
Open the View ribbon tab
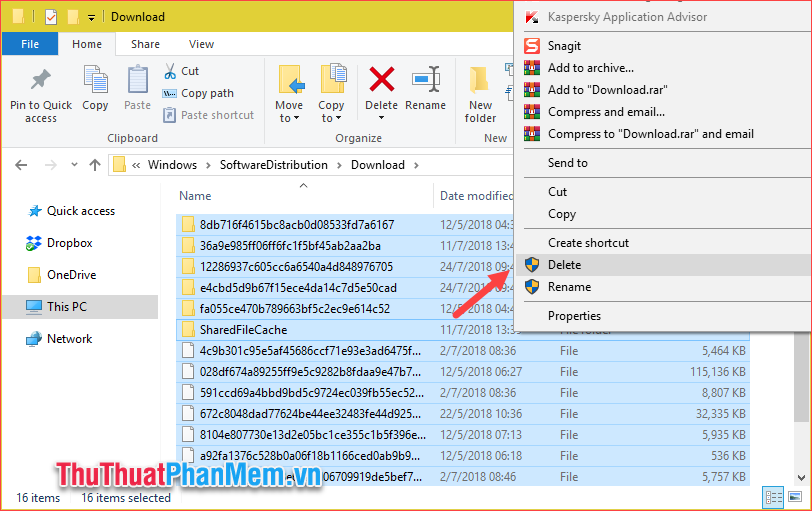click(x=201, y=44)
